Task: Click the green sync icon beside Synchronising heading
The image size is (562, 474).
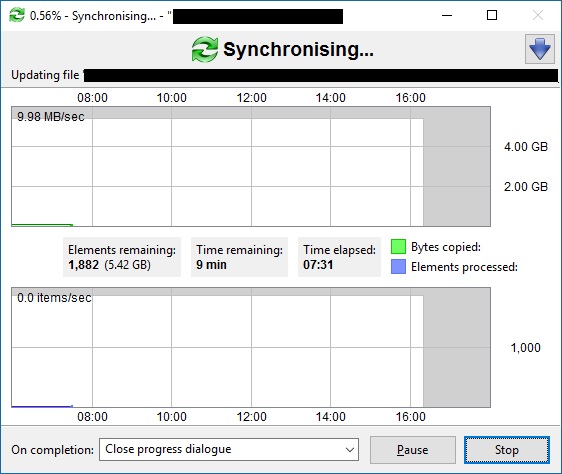Action: [x=205, y=49]
